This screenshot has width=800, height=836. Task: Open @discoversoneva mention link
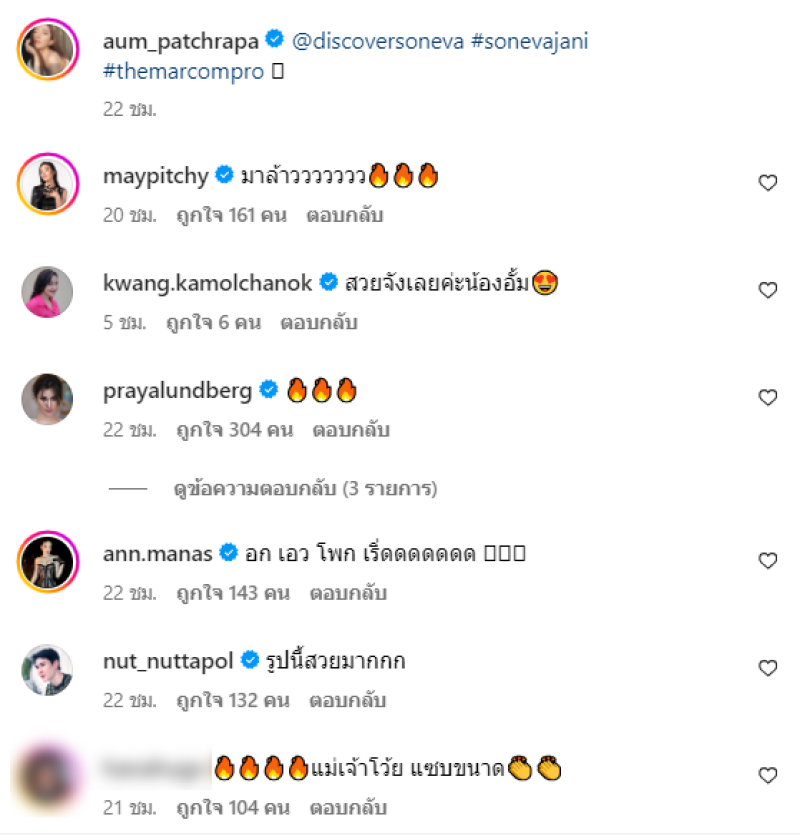(378, 42)
